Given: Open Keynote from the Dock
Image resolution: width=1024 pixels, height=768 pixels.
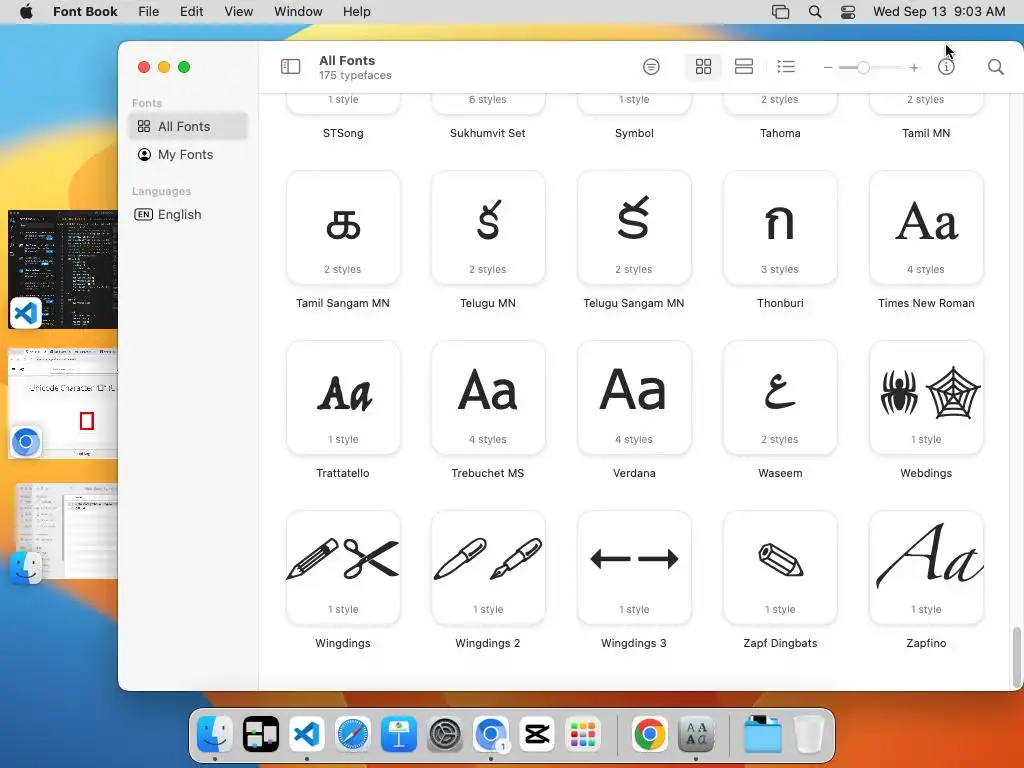Looking at the screenshot, I should click(398, 734).
